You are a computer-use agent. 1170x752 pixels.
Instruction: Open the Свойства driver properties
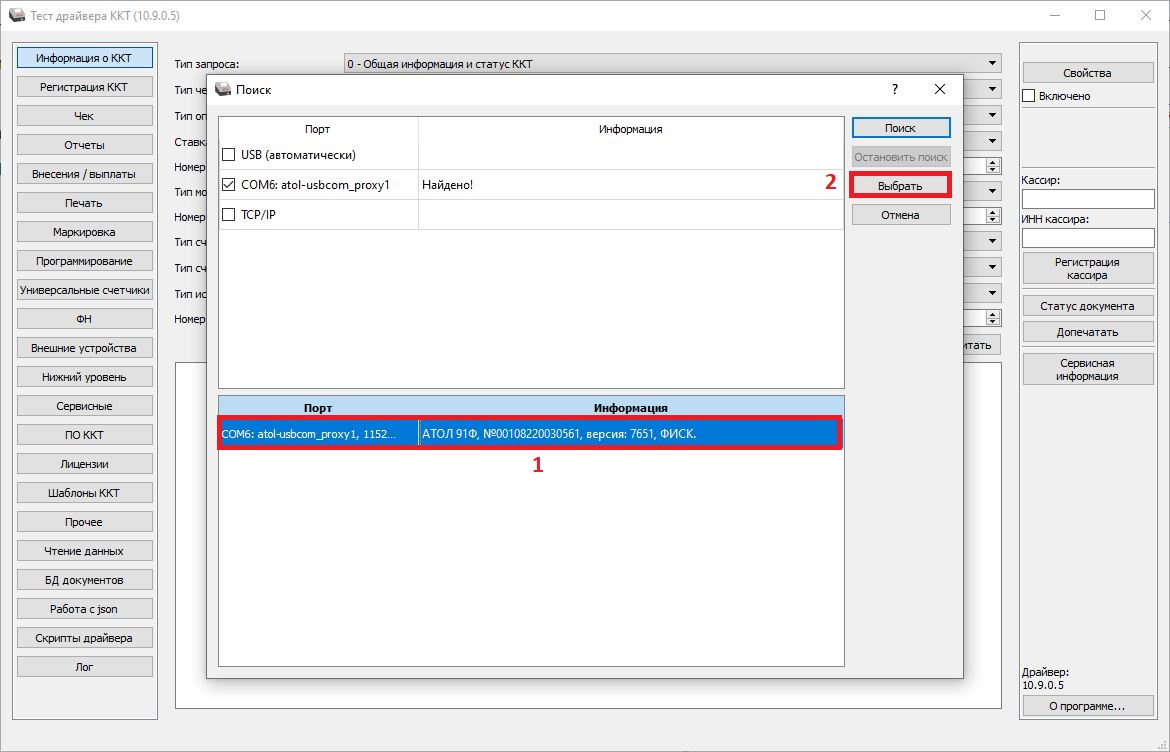click(x=1087, y=73)
